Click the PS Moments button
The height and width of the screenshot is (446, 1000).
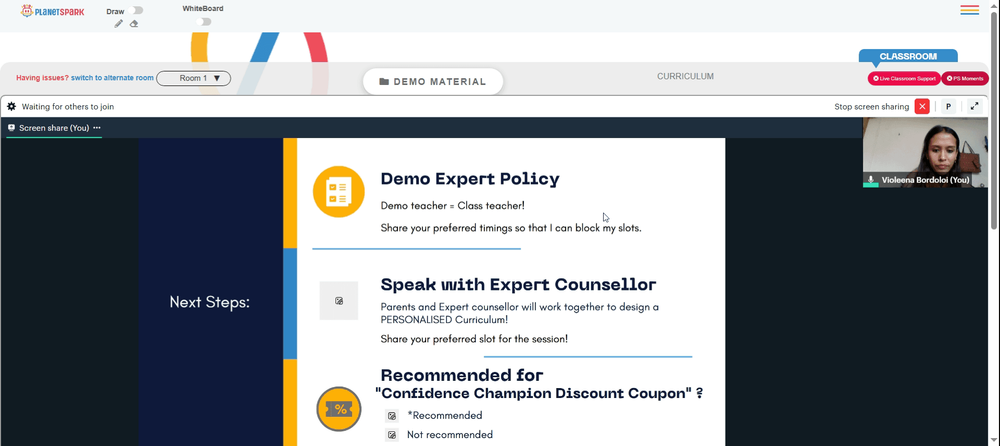point(965,78)
